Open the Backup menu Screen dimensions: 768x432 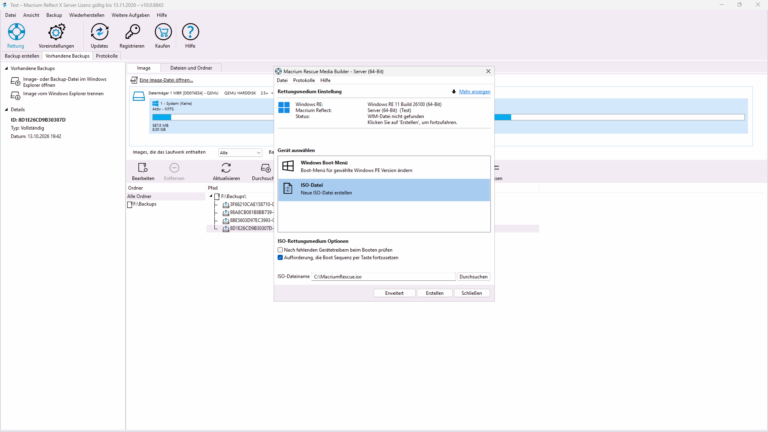(54, 15)
